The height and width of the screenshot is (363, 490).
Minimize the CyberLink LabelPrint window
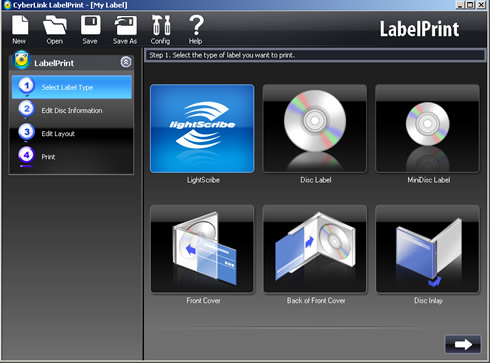460,5
